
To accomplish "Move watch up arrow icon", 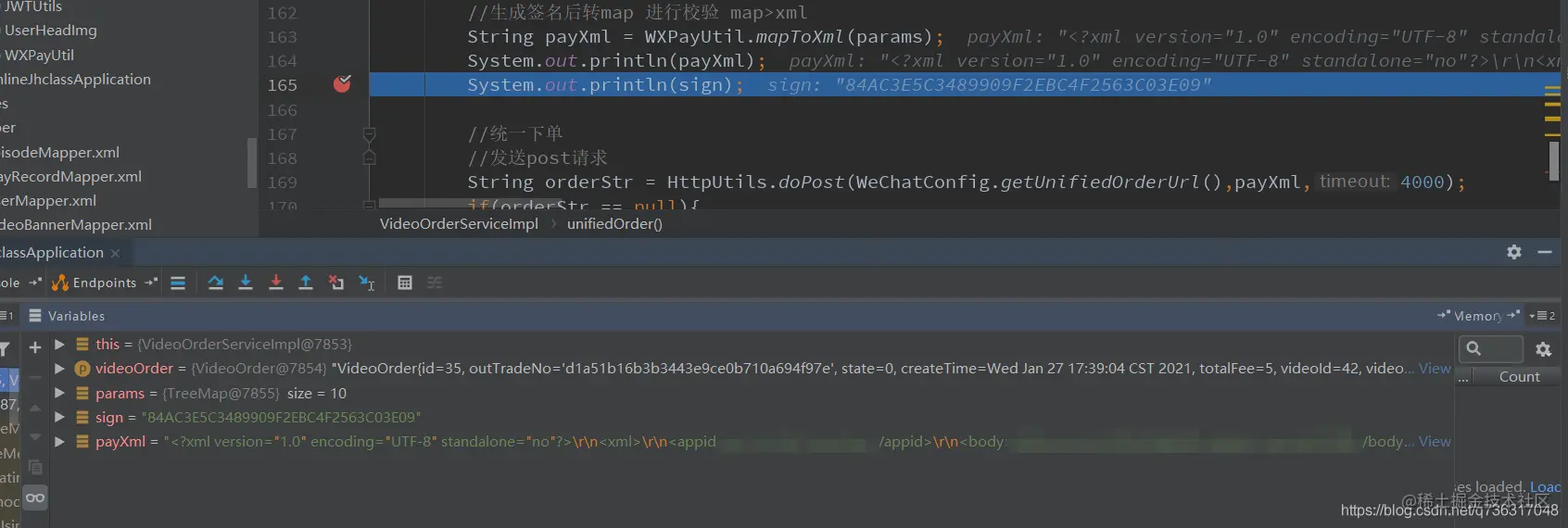I will pyautogui.click(x=35, y=409).
